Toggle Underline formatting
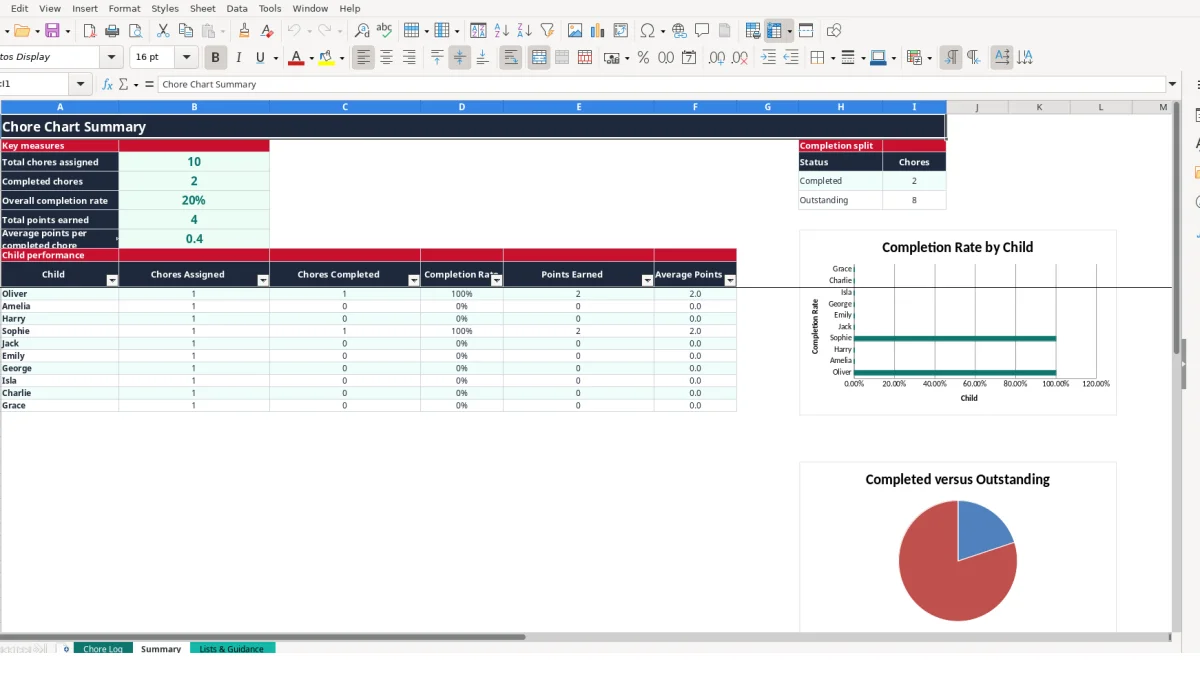 (x=261, y=58)
